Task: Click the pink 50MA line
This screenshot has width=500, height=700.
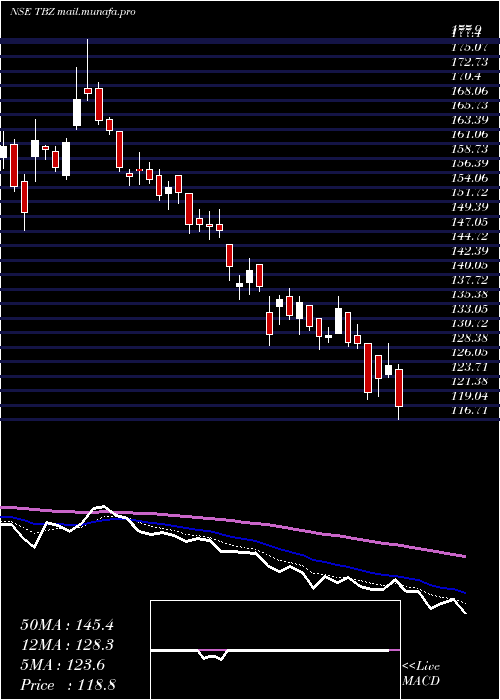Action: pyautogui.click(x=232, y=521)
